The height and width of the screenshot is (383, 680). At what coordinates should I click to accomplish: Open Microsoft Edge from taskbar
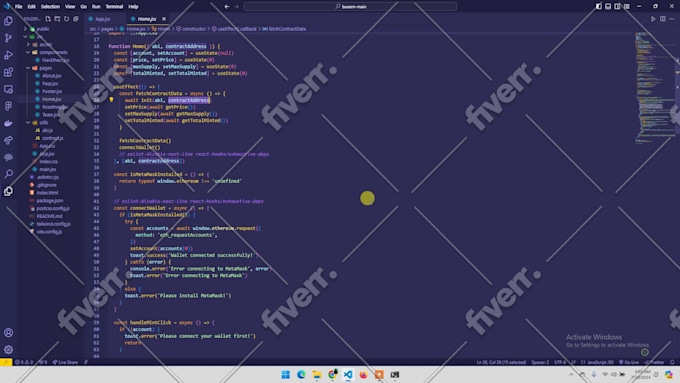[x=301, y=375]
